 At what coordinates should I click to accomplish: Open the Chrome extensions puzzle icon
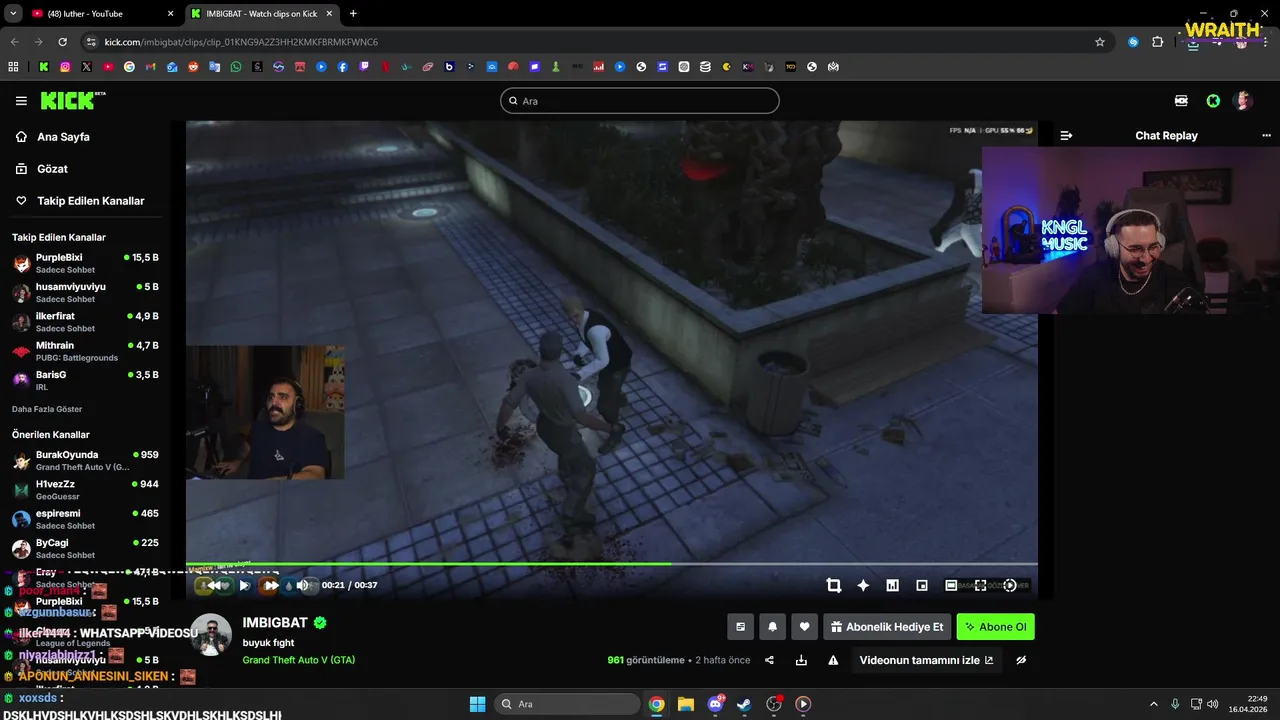pyautogui.click(x=1157, y=42)
